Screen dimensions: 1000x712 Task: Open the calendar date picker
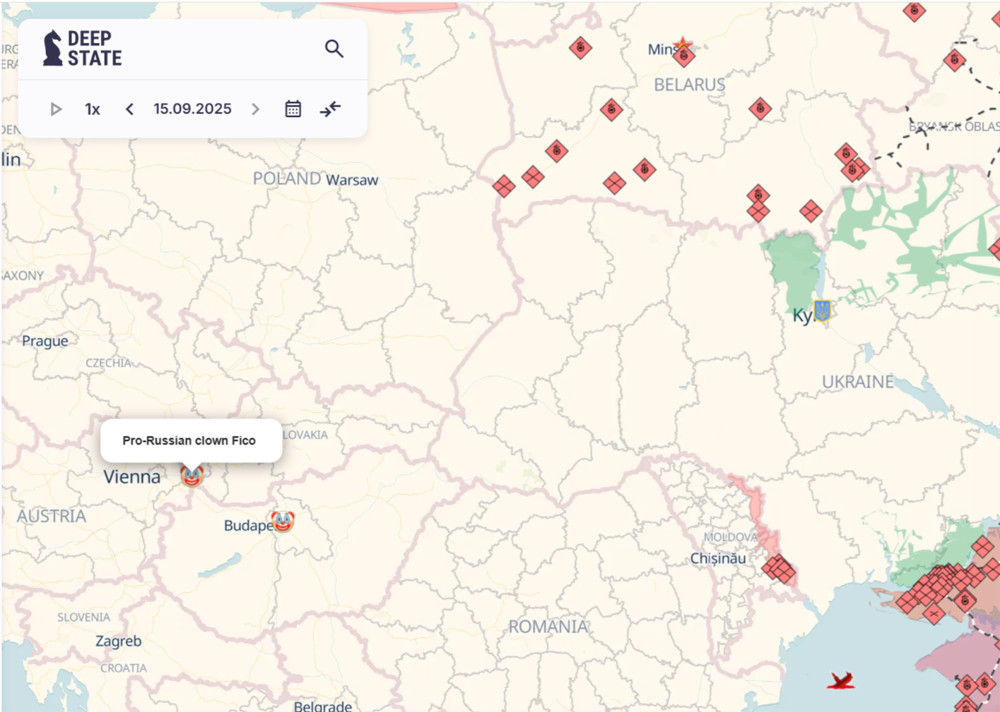point(293,109)
